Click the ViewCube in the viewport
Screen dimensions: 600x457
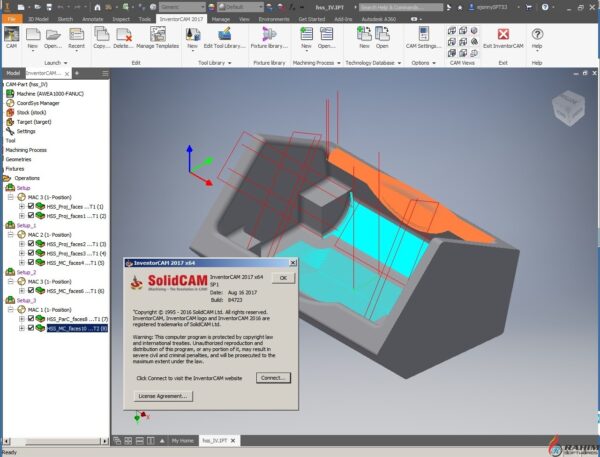coord(569,108)
